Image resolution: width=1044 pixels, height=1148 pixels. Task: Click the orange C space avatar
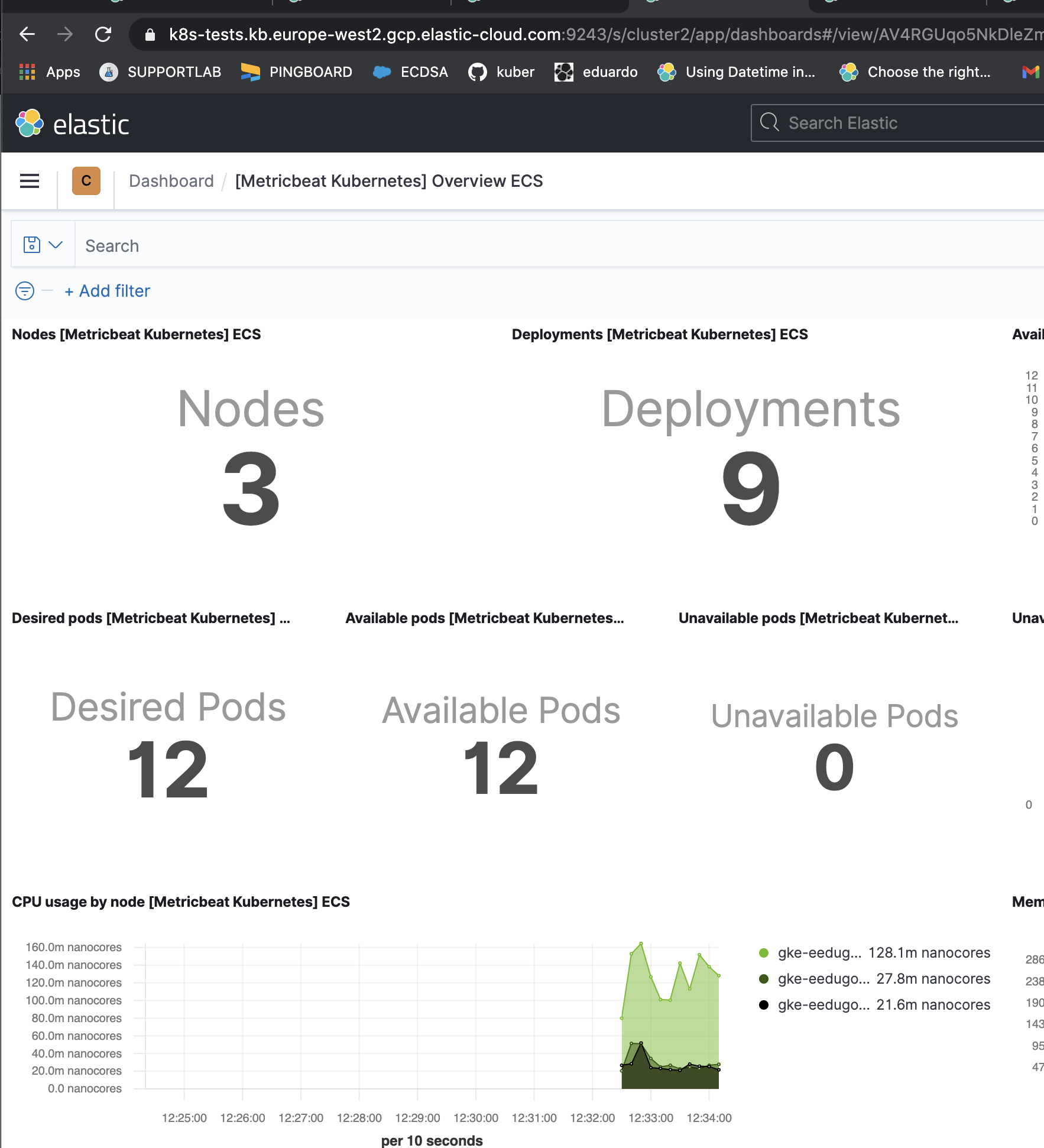[x=86, y=181]
